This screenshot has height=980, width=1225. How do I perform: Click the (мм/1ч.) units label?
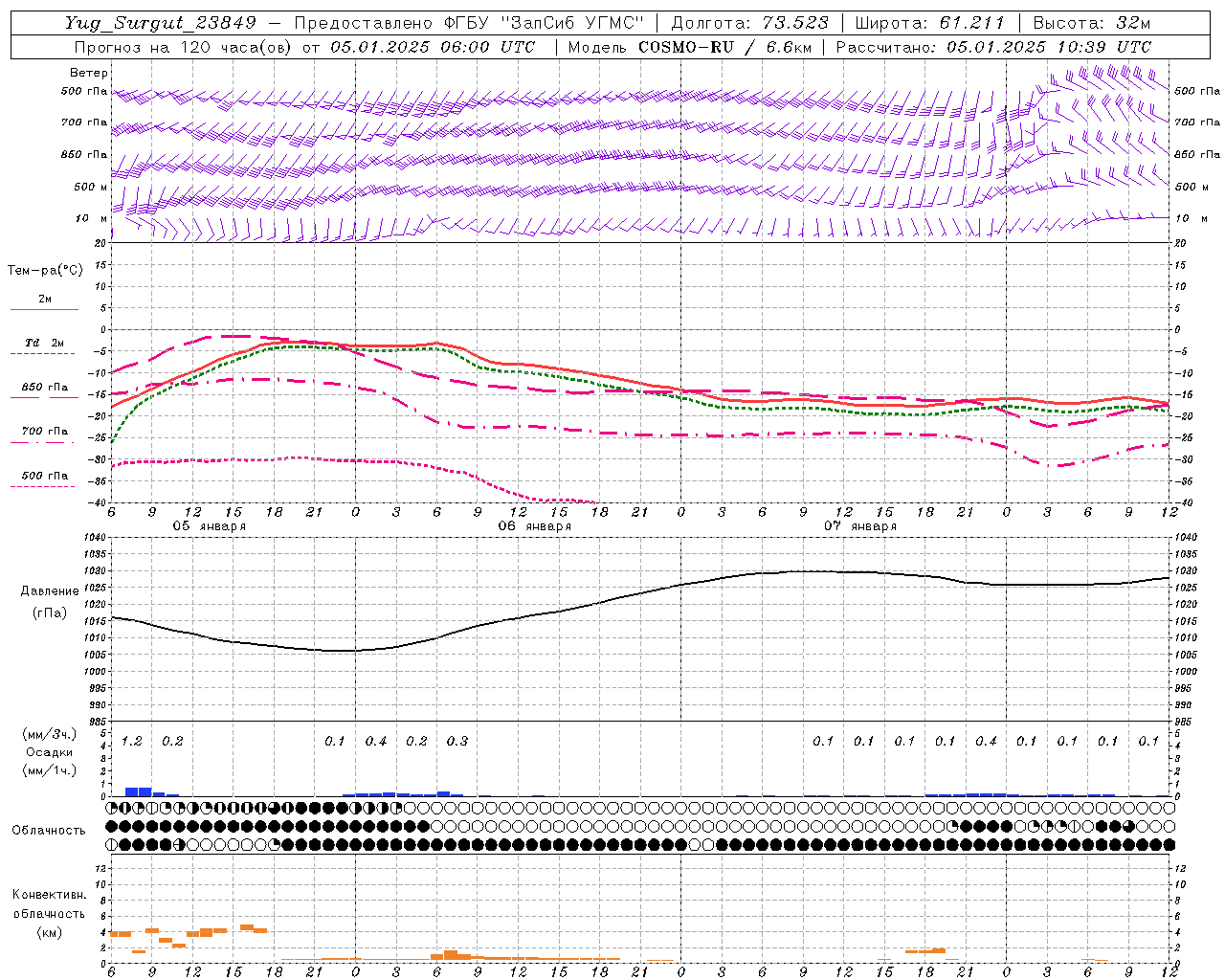49,770
